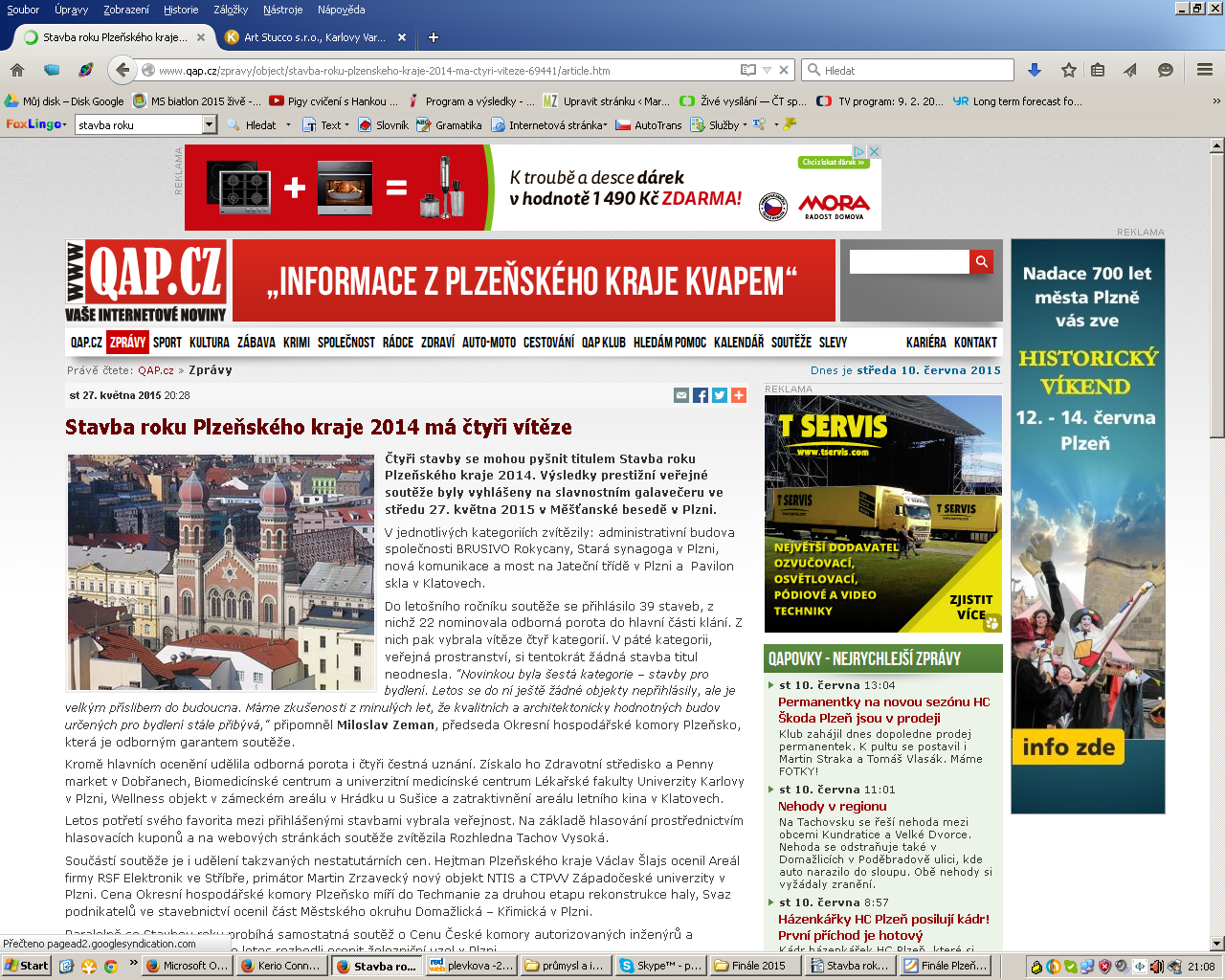The width and height of the screenshot is (1225, 980).
Task: Open the chat smiley toolbar icon
Action: click(1166, 70)
